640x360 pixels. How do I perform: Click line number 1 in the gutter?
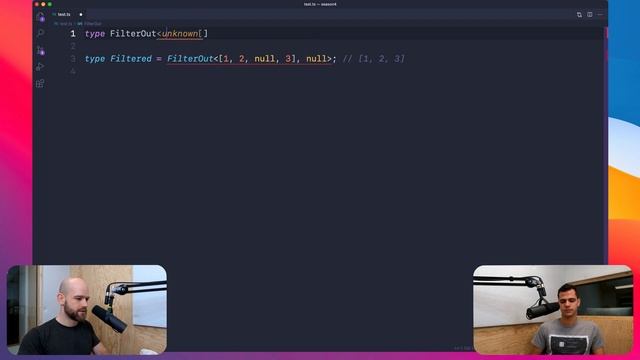point(73,33)
